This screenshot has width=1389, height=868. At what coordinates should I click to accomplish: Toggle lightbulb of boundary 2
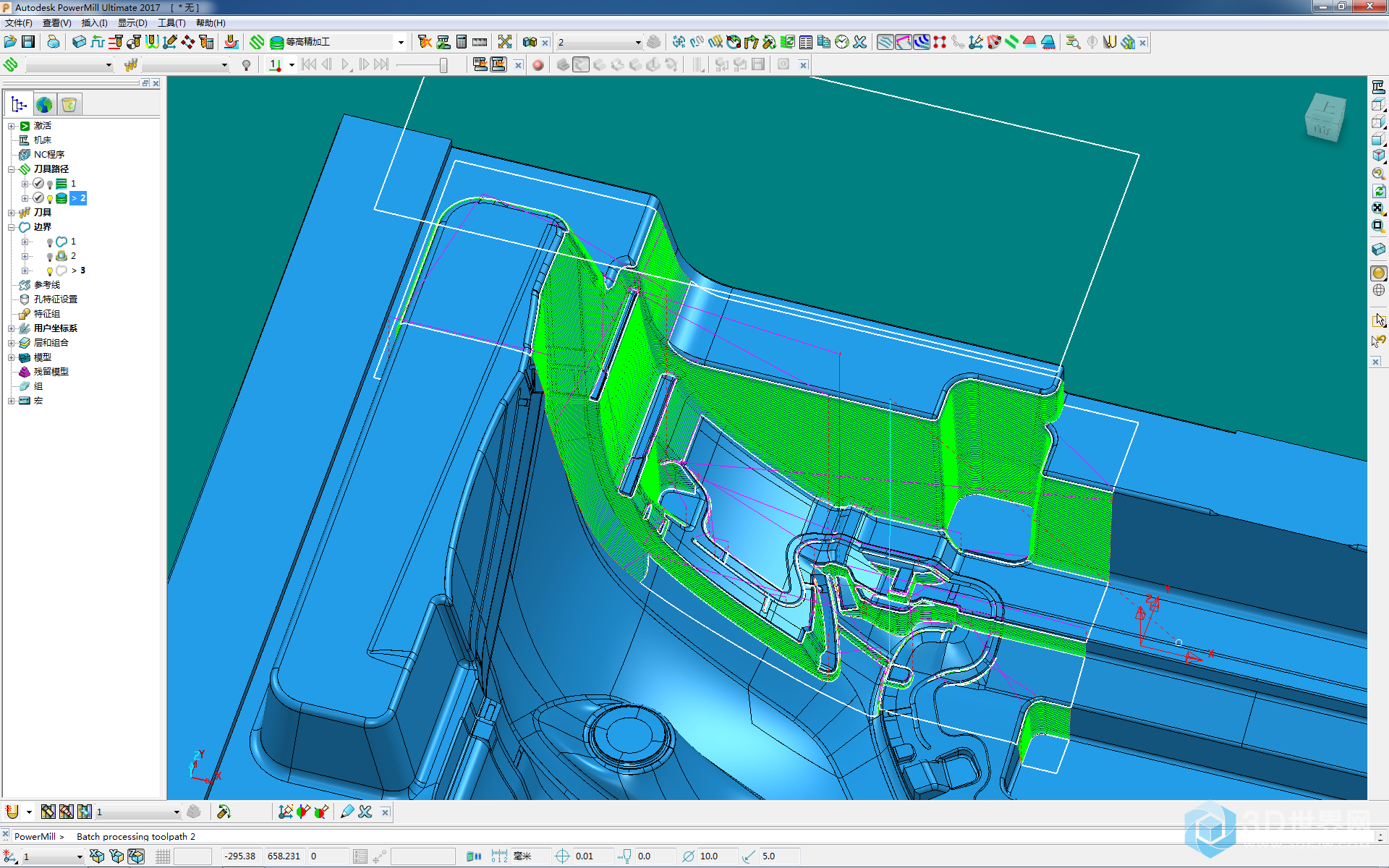tap(50, 257)
